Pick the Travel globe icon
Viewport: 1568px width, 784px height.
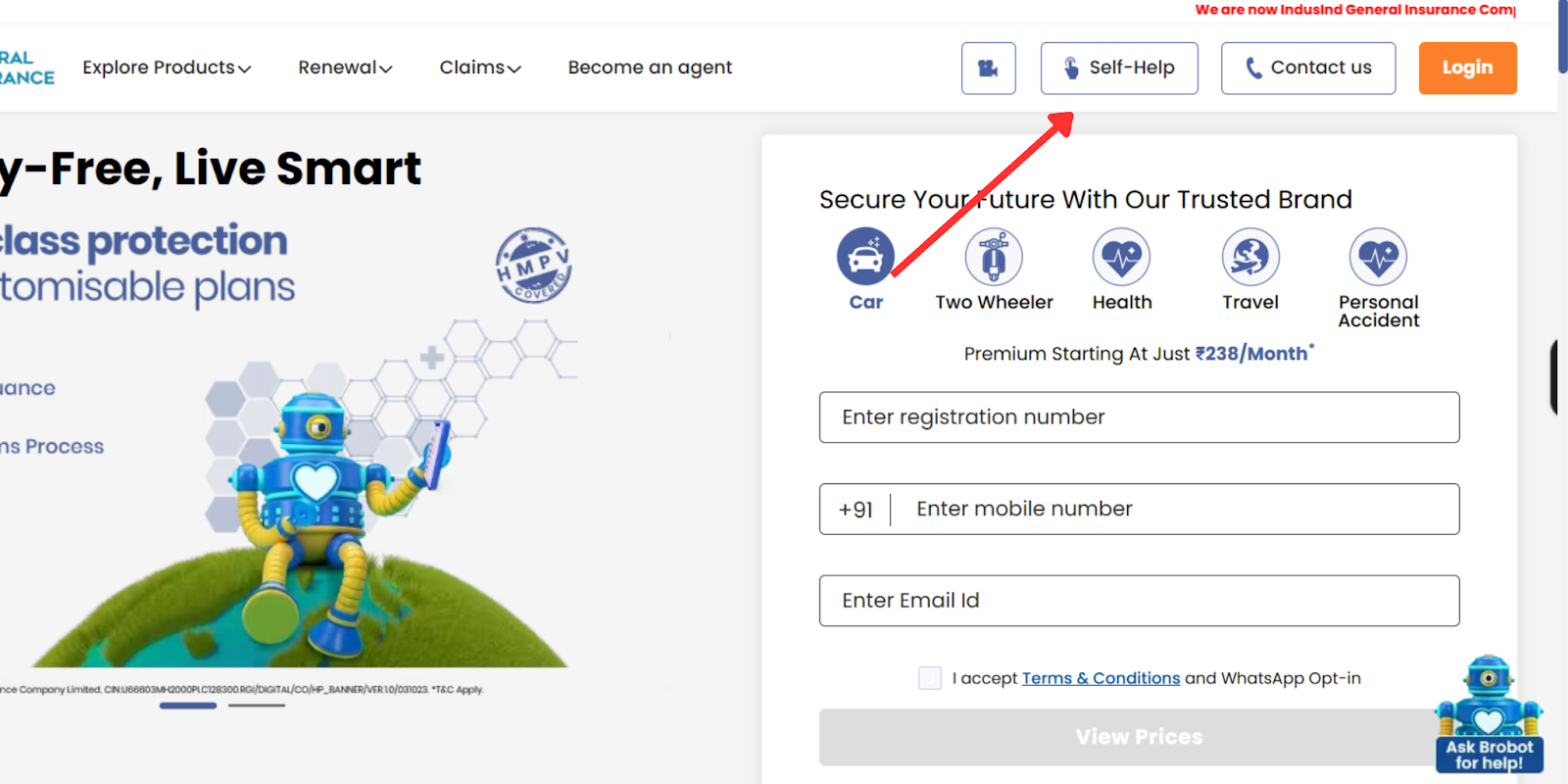click(1249, 257)
